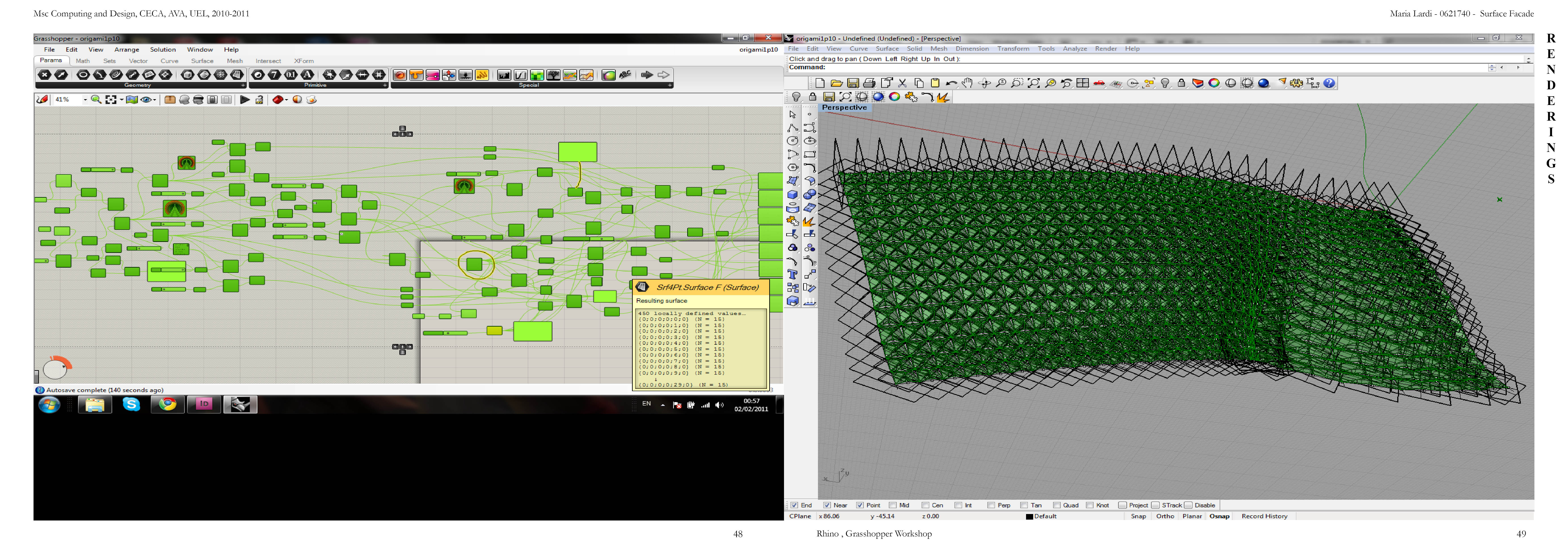The width and height of the screenshot is (1568, 554).
Task: Click the Rhino Save file icon
Action: [x=853, y=83]
